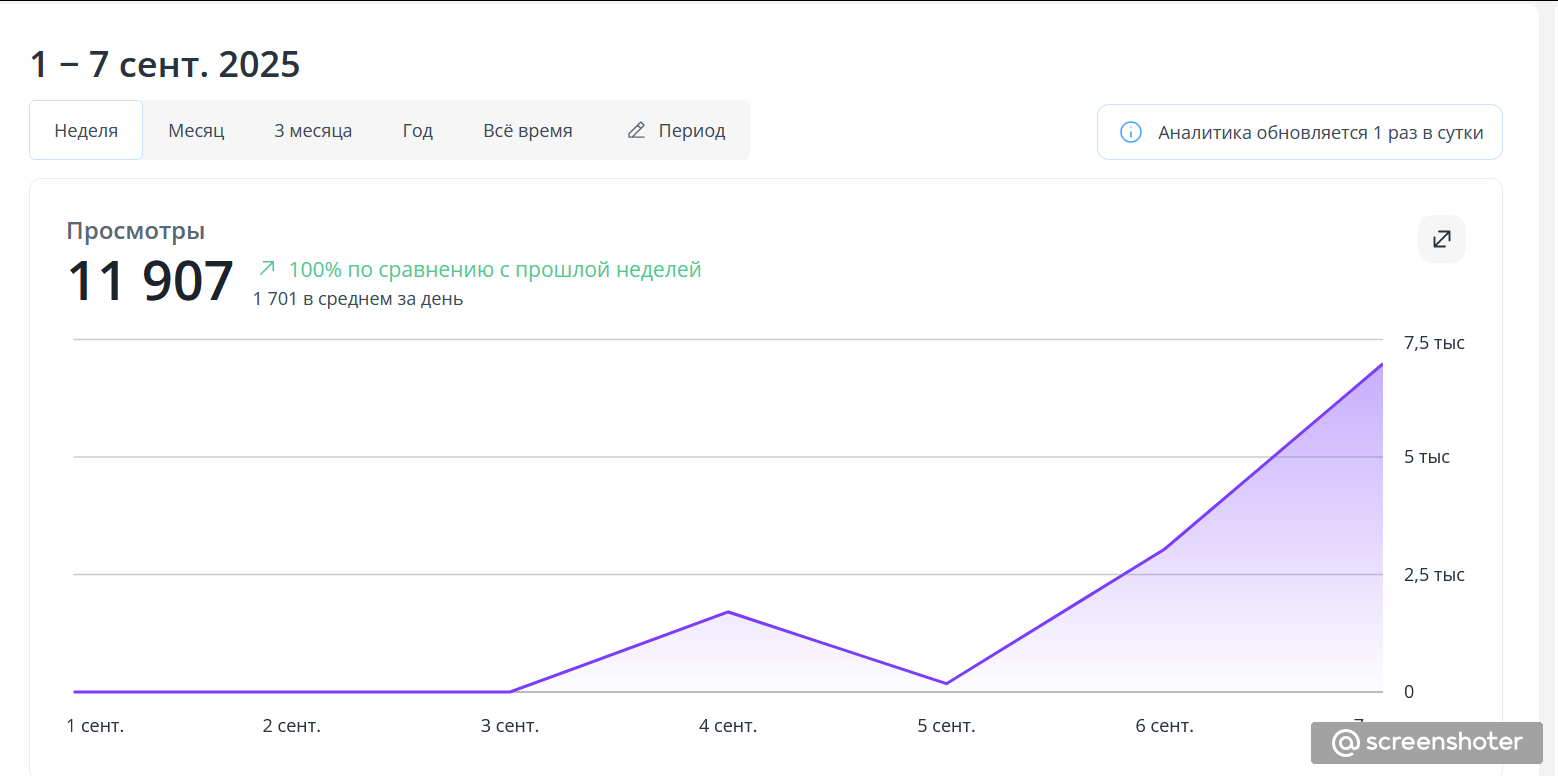Click the info icon in analytics notice

[1131, 132]
